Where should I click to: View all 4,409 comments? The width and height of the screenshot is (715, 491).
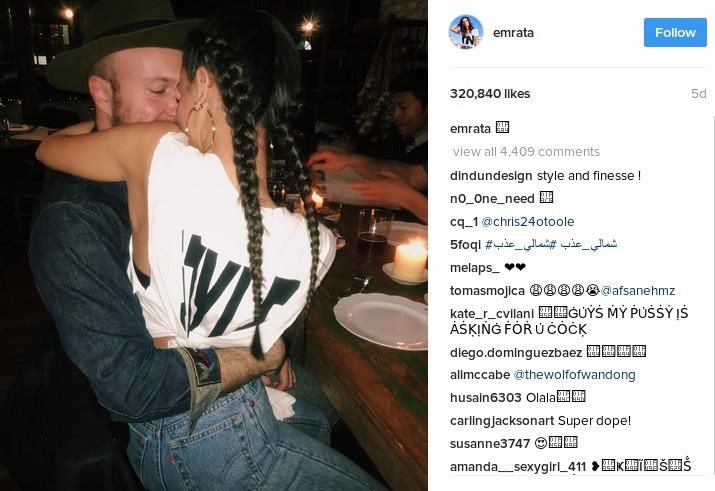click(x=526, y=152)
